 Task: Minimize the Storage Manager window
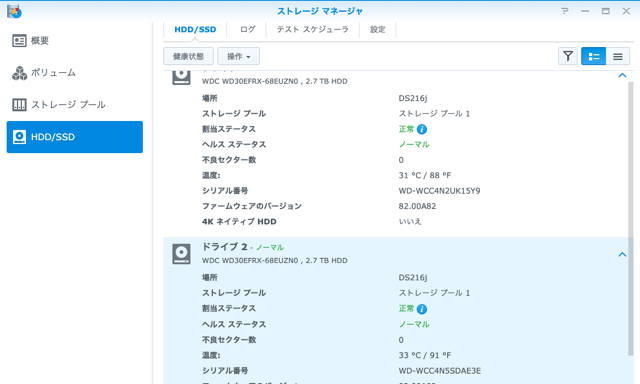(585, 11)
